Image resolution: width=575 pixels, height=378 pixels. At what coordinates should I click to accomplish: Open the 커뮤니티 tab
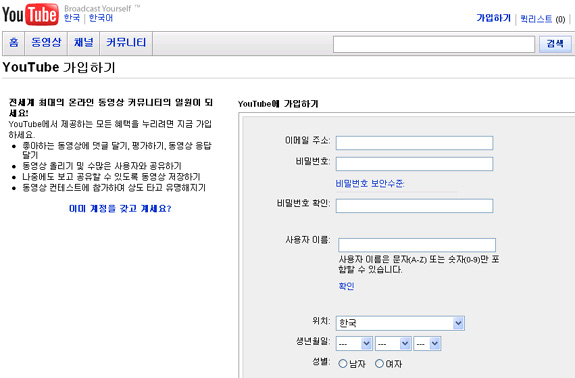[126, 43]
